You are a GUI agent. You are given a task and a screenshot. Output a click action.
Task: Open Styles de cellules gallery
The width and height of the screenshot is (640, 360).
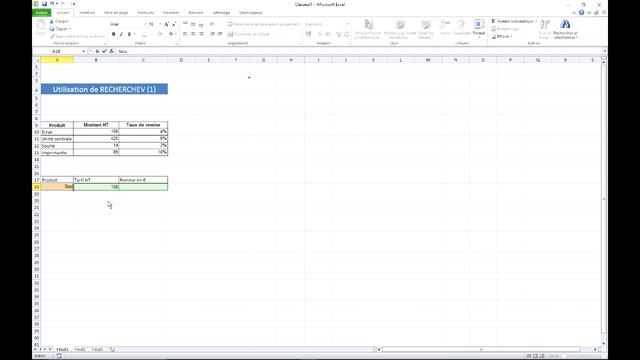pyautogui.click(x=425, y=29)
